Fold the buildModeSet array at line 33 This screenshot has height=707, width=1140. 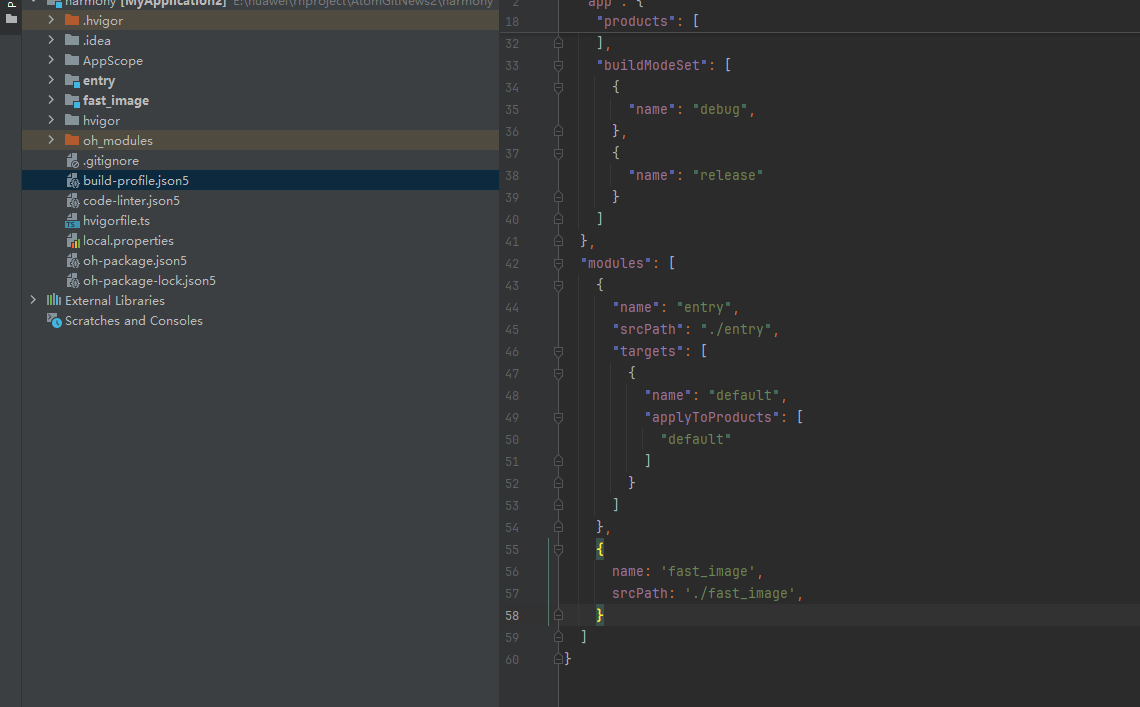(558, 65)
